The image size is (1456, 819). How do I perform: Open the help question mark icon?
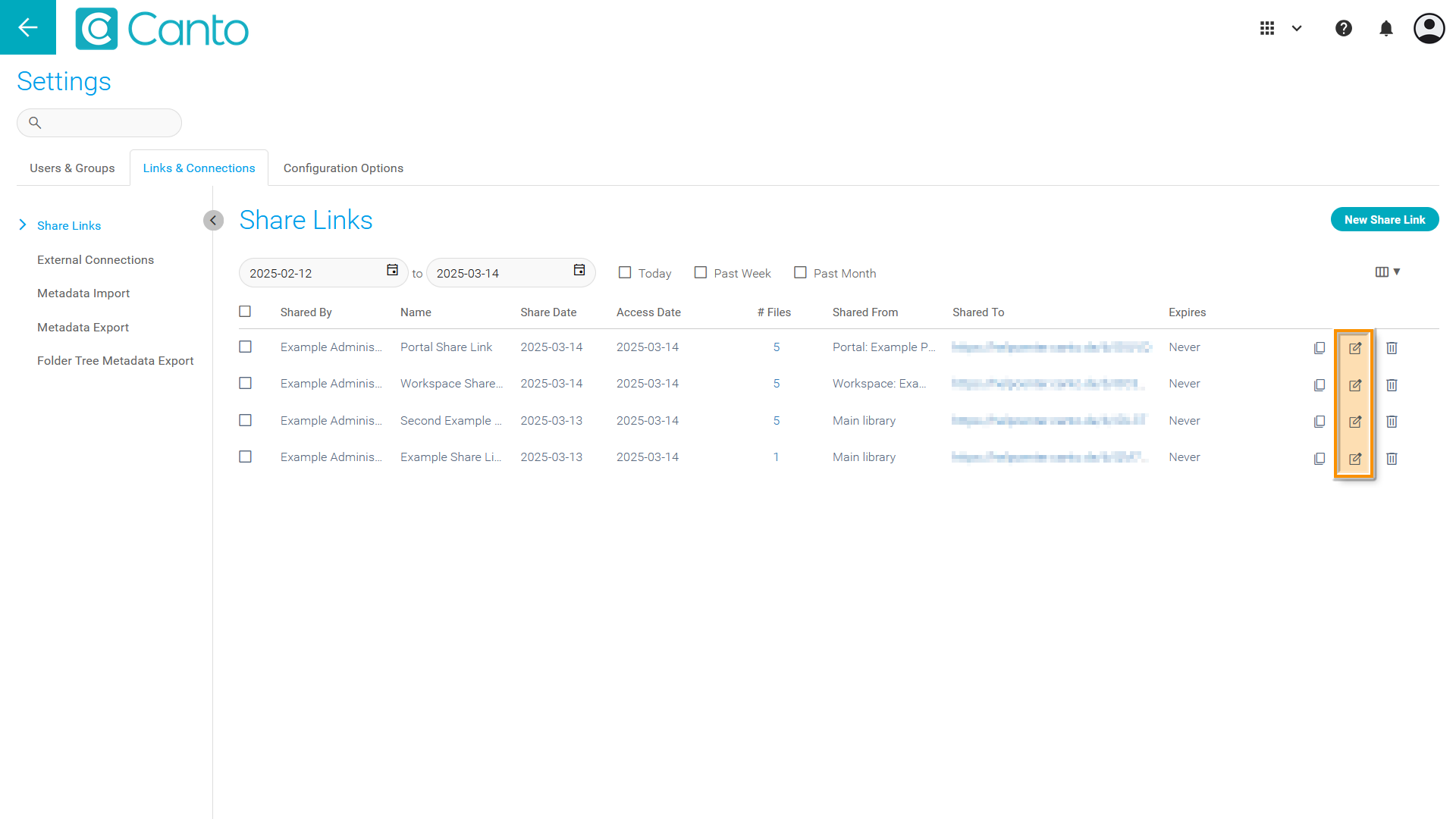(1343, 28)
